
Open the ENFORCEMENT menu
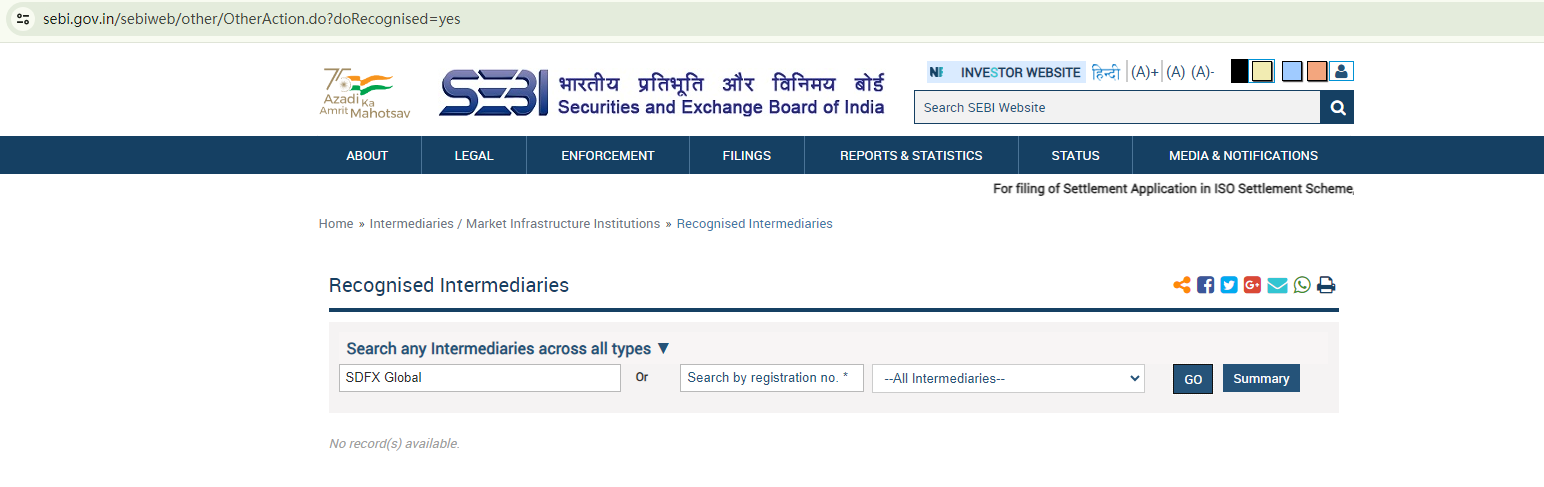608,155
